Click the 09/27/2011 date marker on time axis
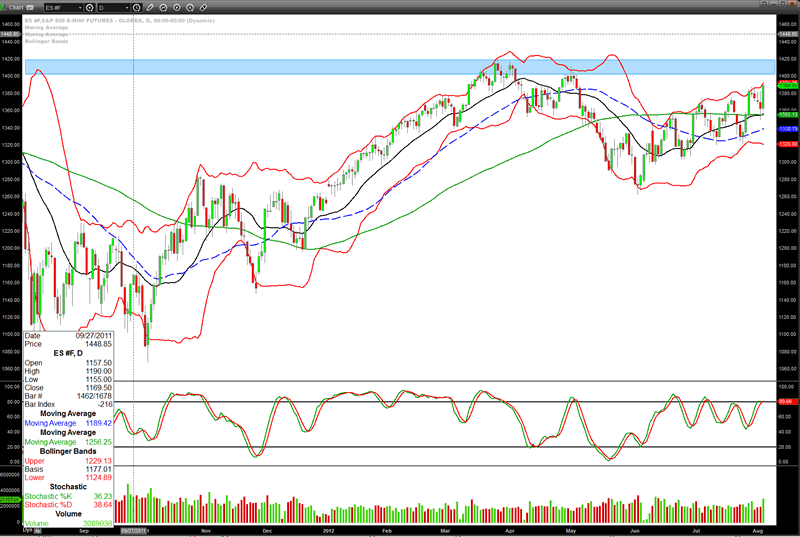The image size is (800, 537). (134, 531)
